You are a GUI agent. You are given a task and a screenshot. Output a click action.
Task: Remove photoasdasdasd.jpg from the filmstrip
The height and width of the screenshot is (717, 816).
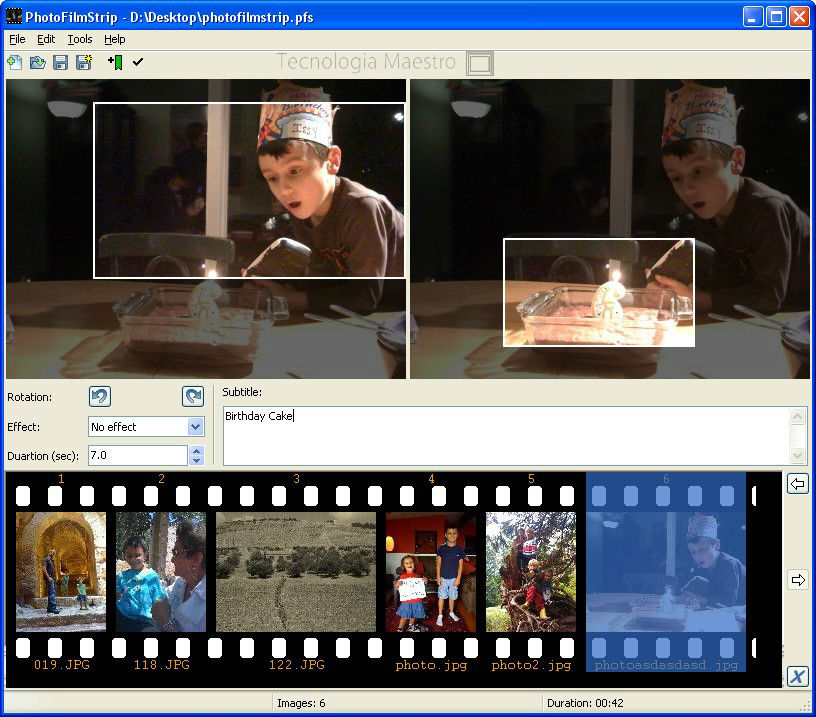[799, 676]
